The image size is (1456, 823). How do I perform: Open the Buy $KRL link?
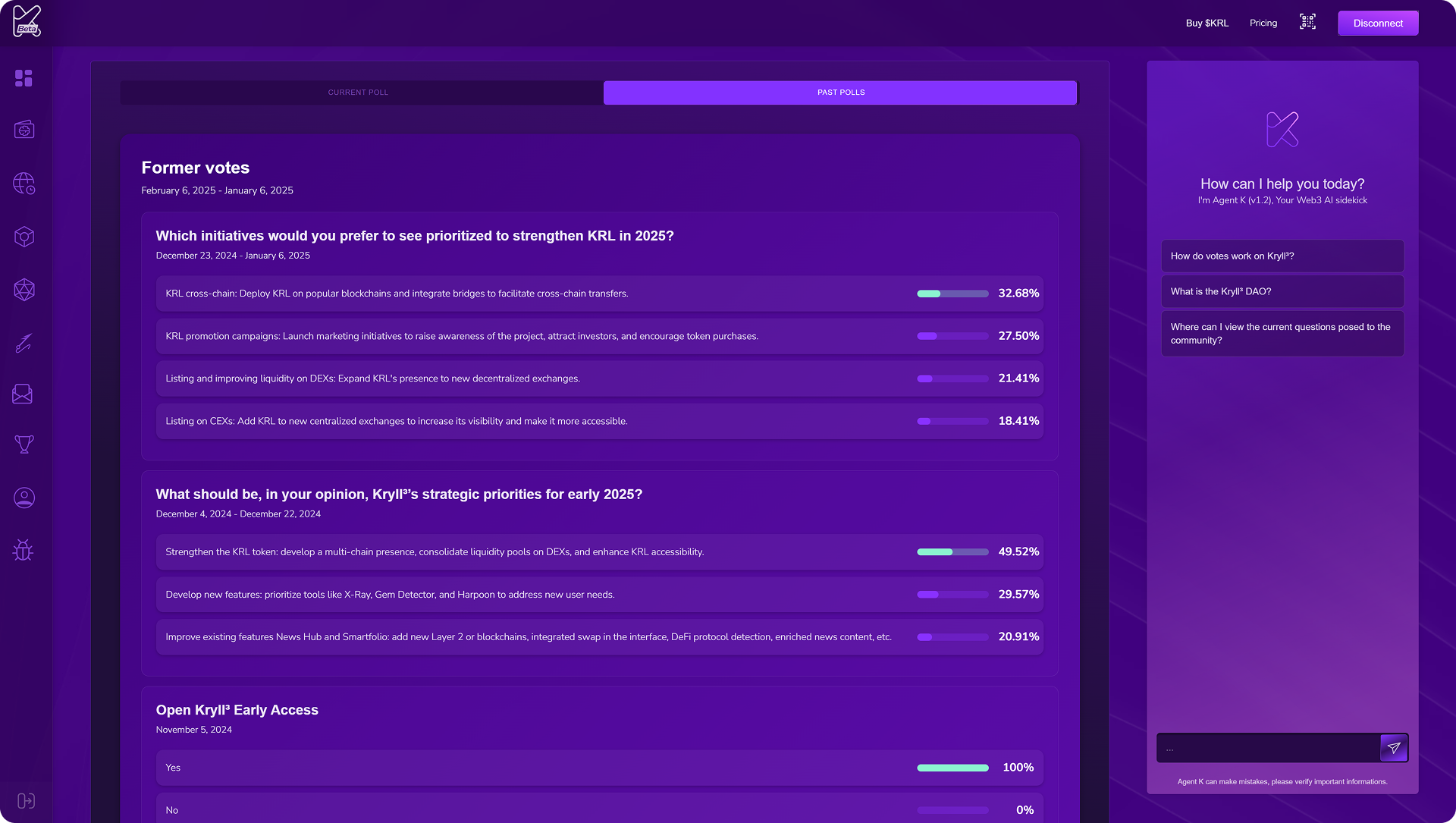click(1207, 24)
